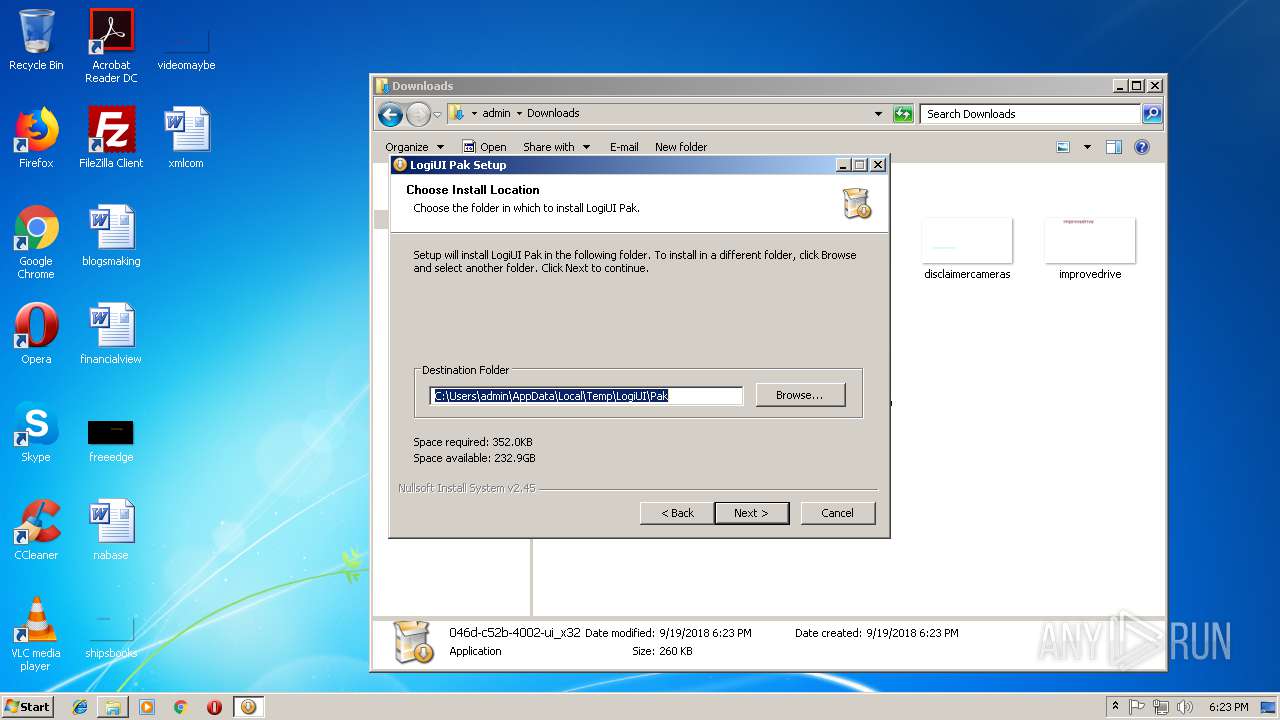This screenshot has height=720, width=1280.
Task: Launch Google Chrome desktop shortcut
Action: [36, 242]
